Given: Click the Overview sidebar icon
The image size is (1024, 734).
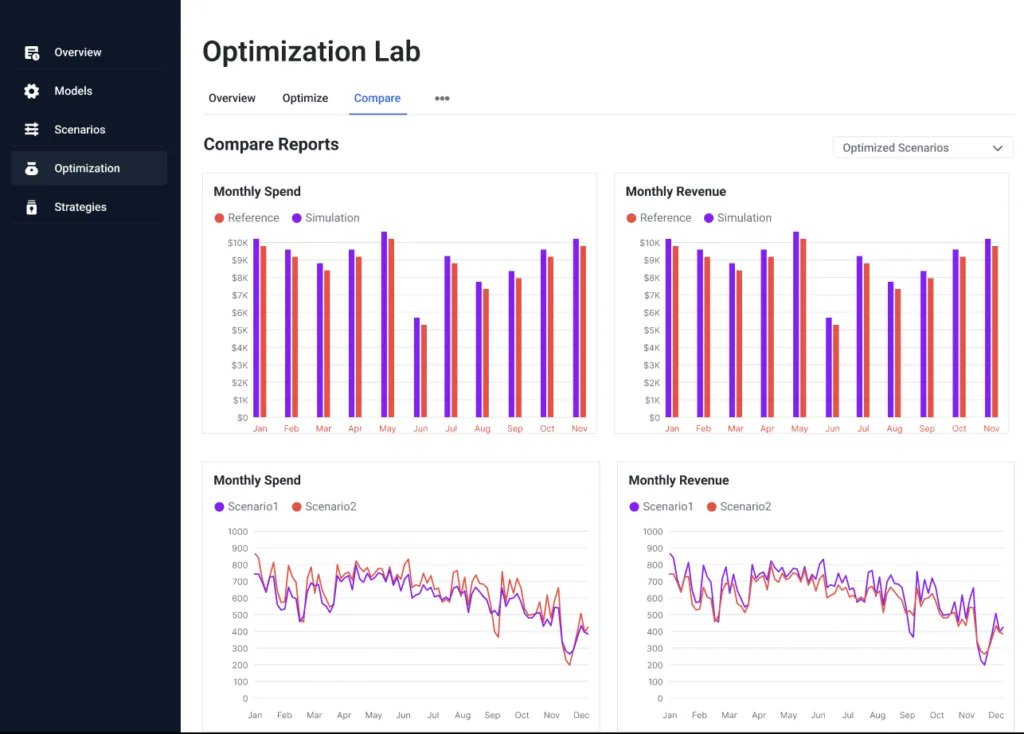Looking at the screenshot, I should 32,53.
